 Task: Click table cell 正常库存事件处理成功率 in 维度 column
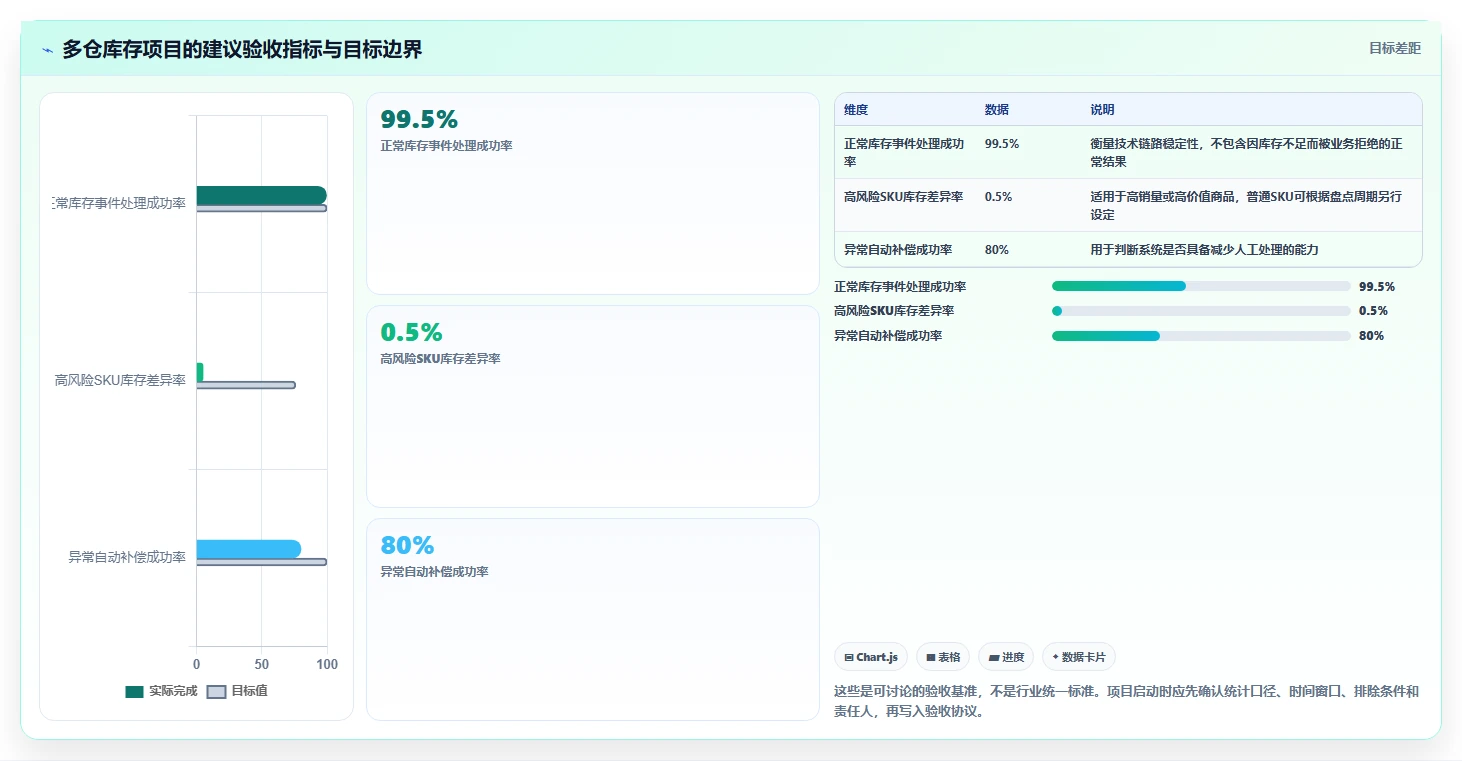(x=904, y=152)
